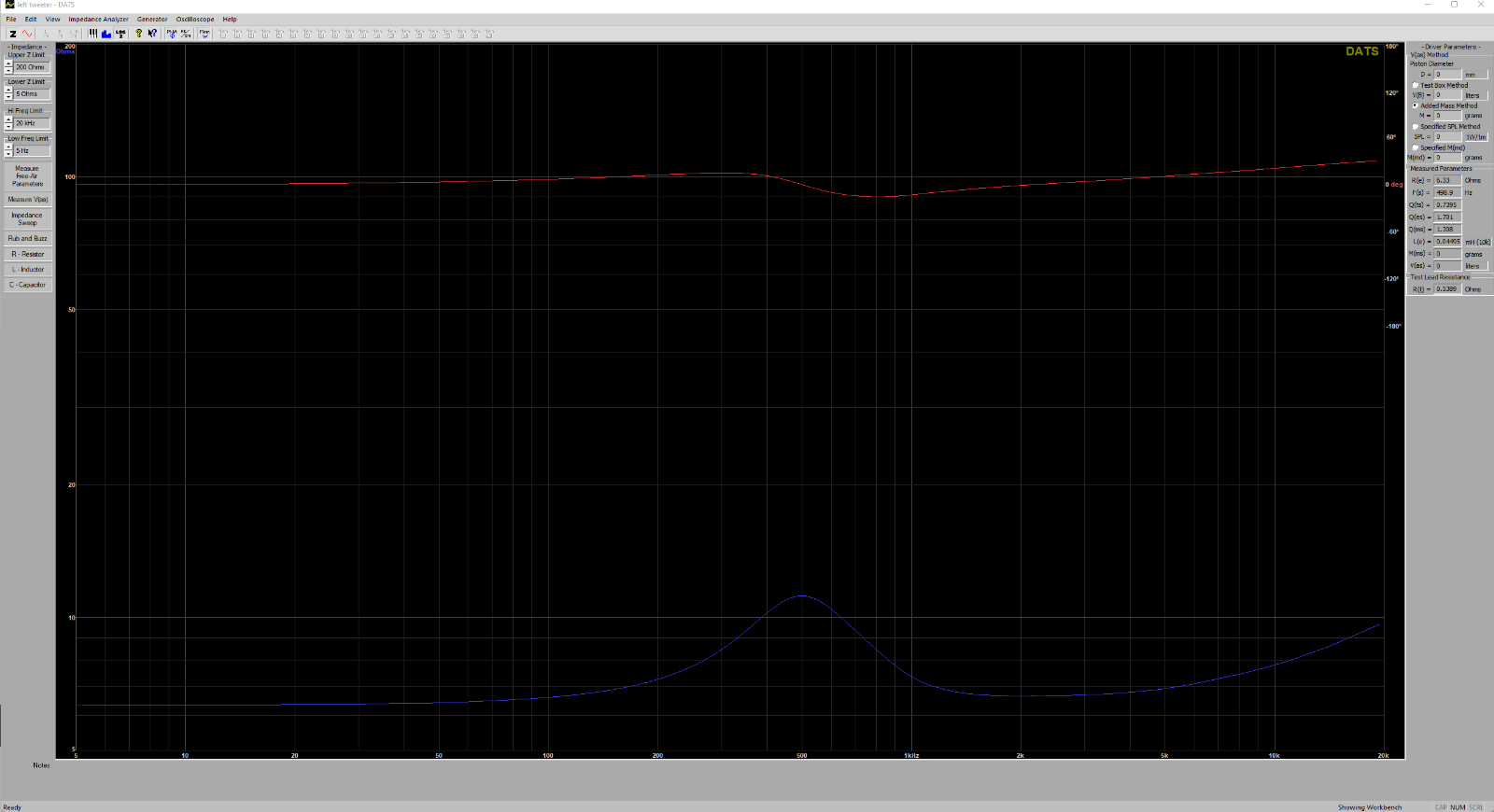Increase the Lower Z Limit with up arrow

coord(8,90)
